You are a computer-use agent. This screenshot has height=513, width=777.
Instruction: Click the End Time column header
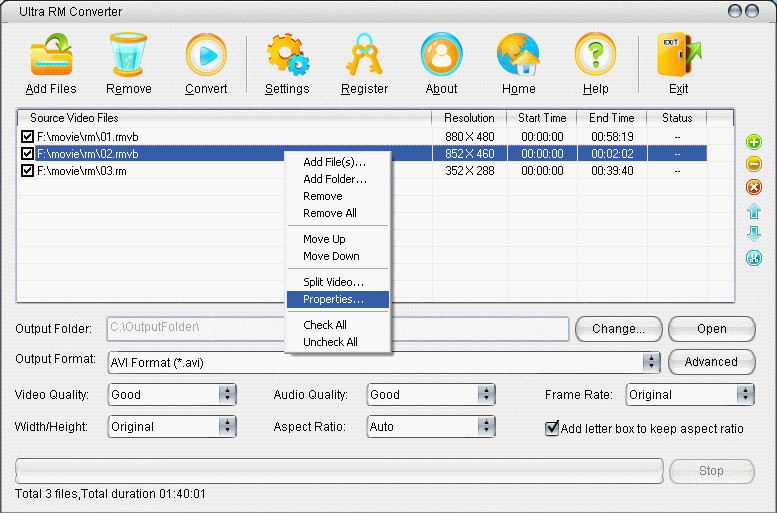point(612,118)
